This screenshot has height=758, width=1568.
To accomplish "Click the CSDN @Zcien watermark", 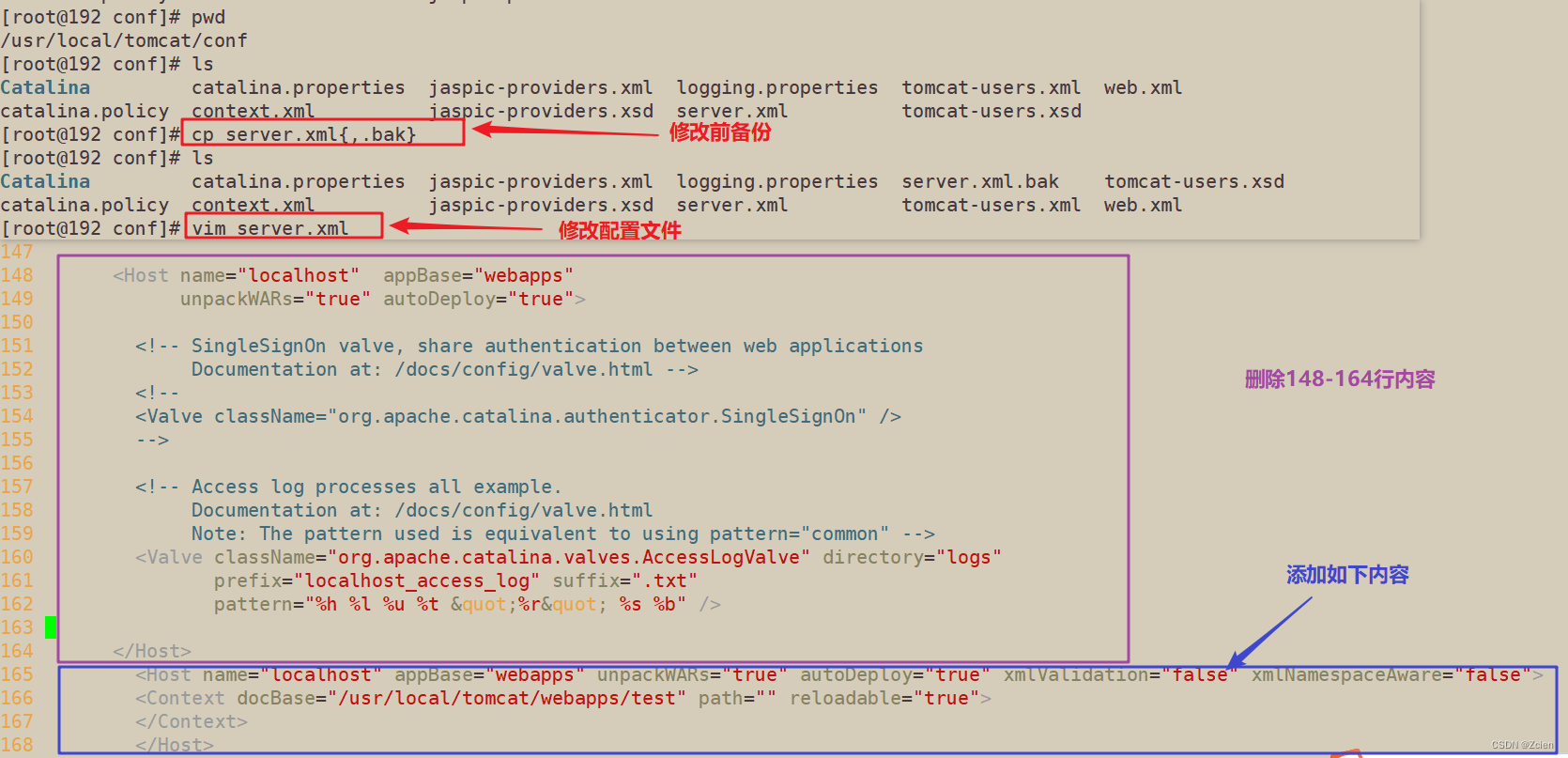I will [1521, 745].
